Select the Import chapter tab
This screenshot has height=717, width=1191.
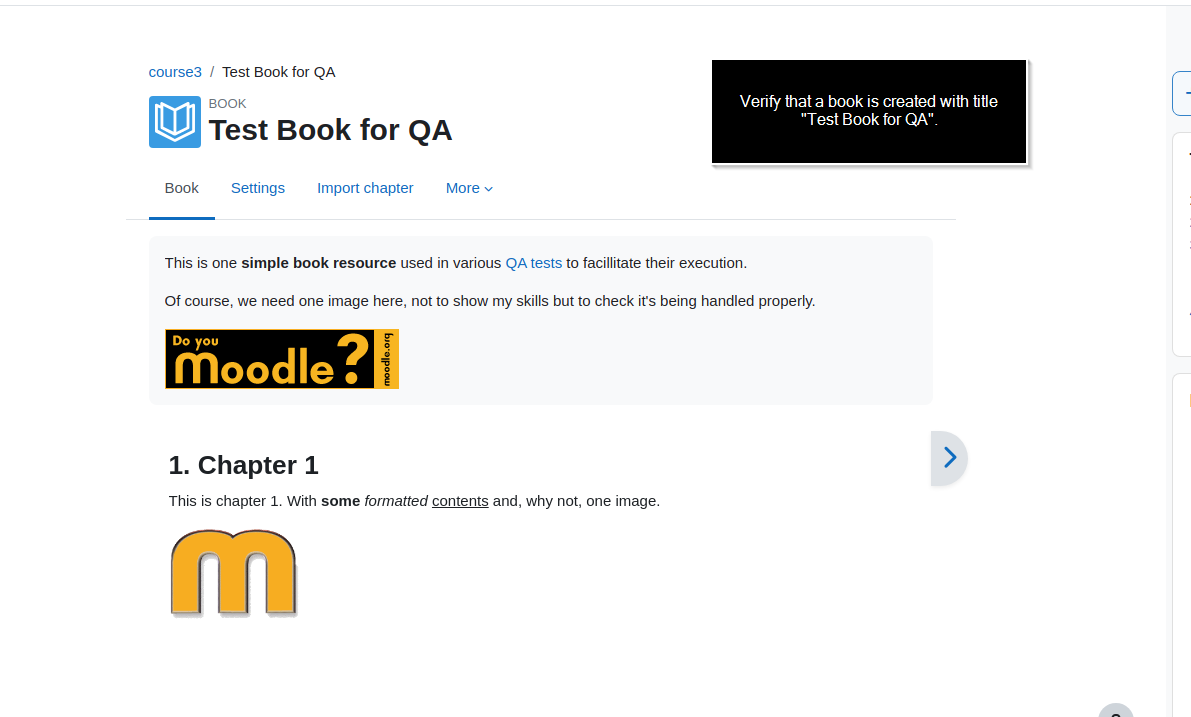point(365,188)
